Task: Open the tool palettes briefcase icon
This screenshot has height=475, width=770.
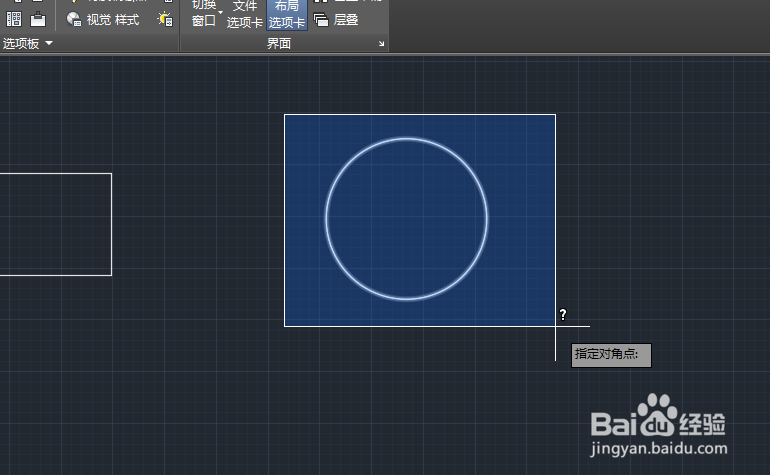Action: click(38, 20)
